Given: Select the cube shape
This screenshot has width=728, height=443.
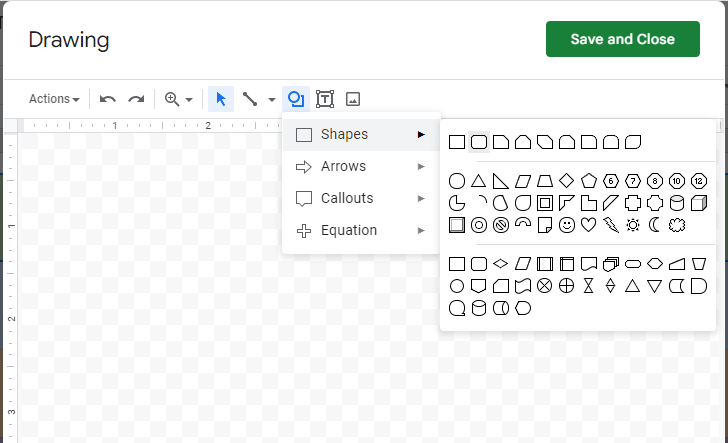Looking at the screenshot, I should click(699, 203).
